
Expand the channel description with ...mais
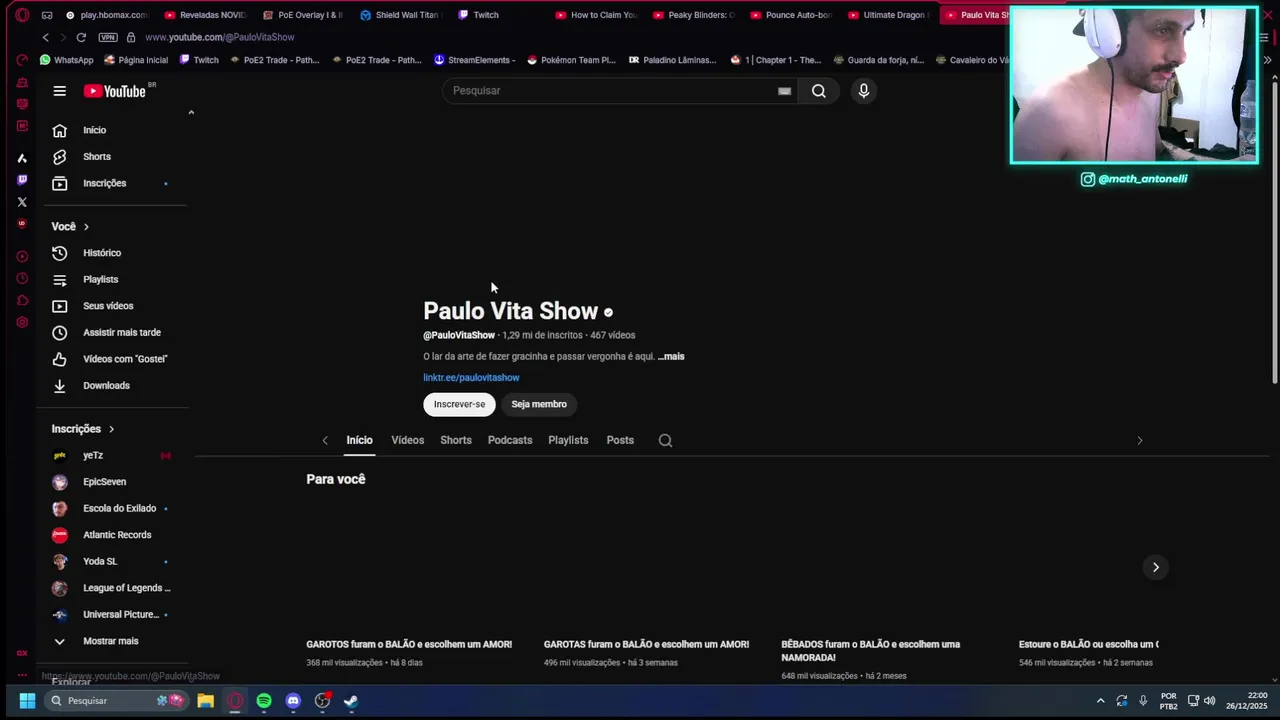pyautogui.click(x=671, y=356)
